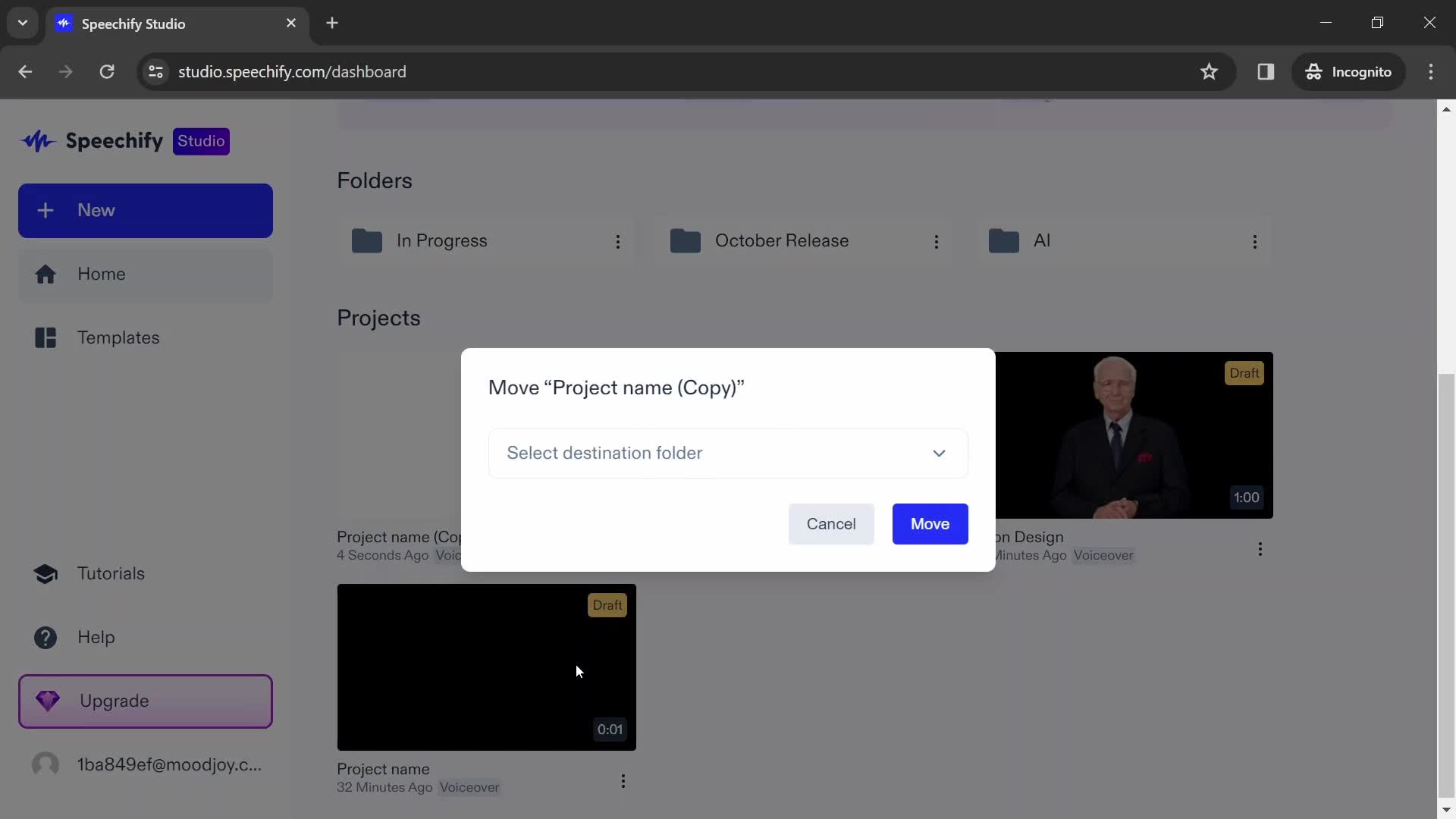This screenshot has width=1456, height=819.
Task: Open the Help section icon
Action: point(45,637)
